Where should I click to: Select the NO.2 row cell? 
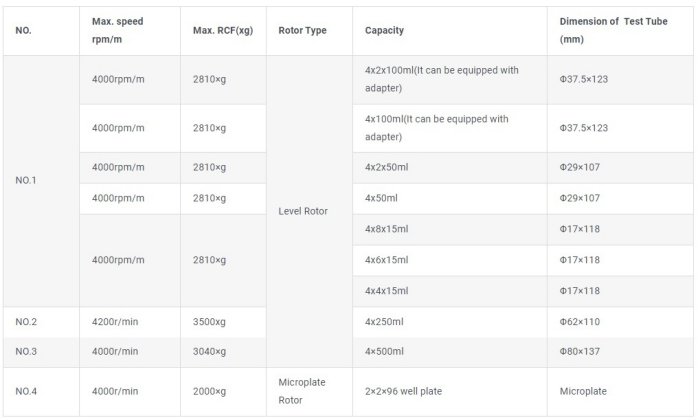click(26, 322)
